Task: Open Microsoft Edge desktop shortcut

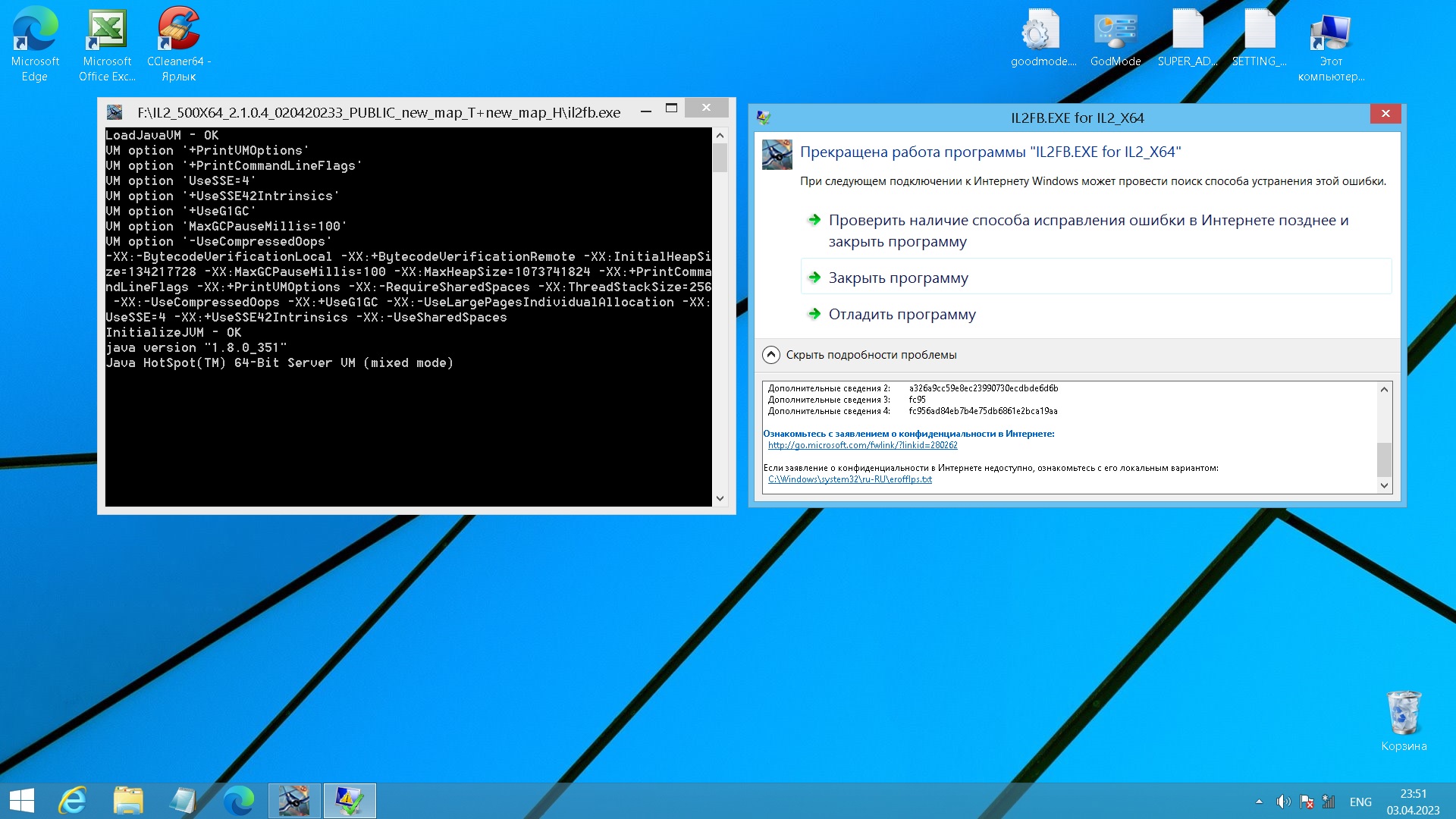Action: point(35,44)
